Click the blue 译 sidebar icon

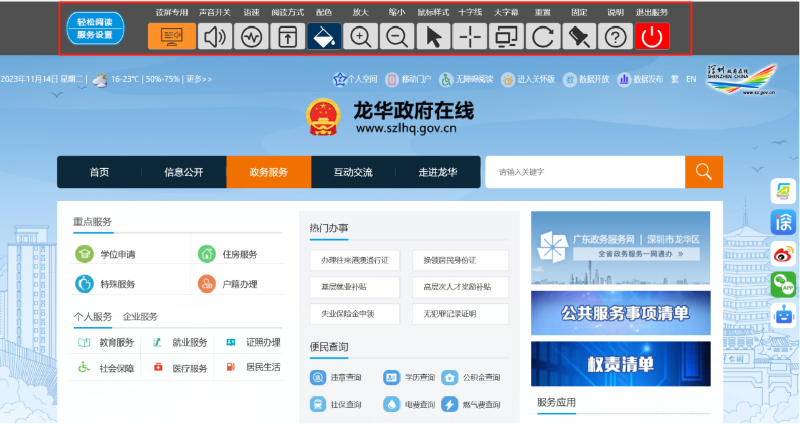click(x=783, y=222)
